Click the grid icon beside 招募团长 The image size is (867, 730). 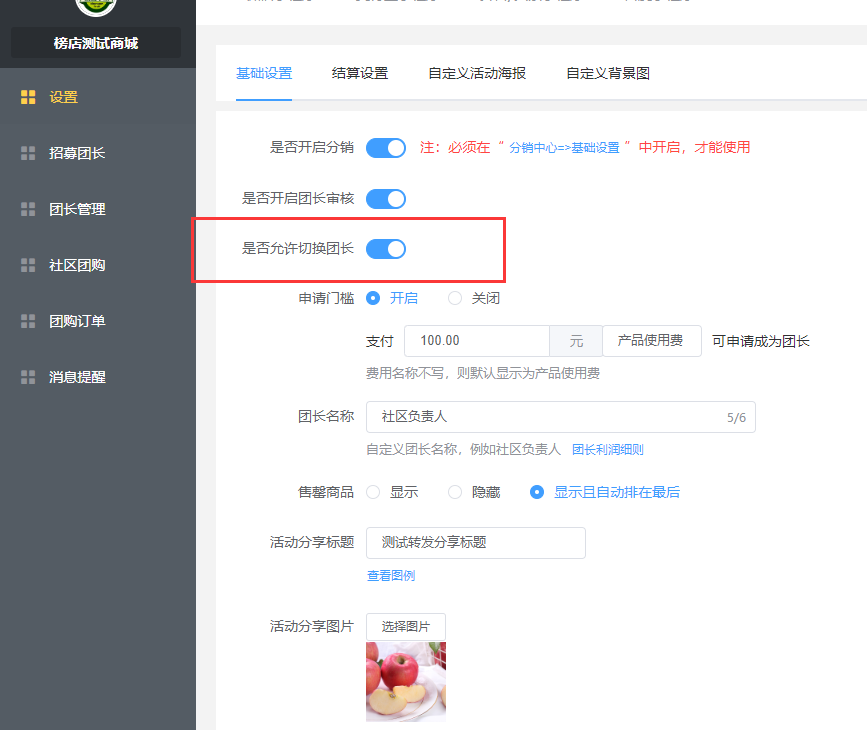[28, 153]
